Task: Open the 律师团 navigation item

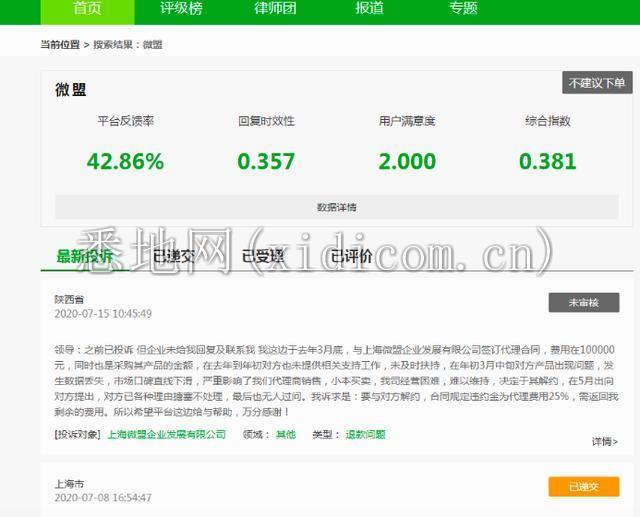Action: 276,9
